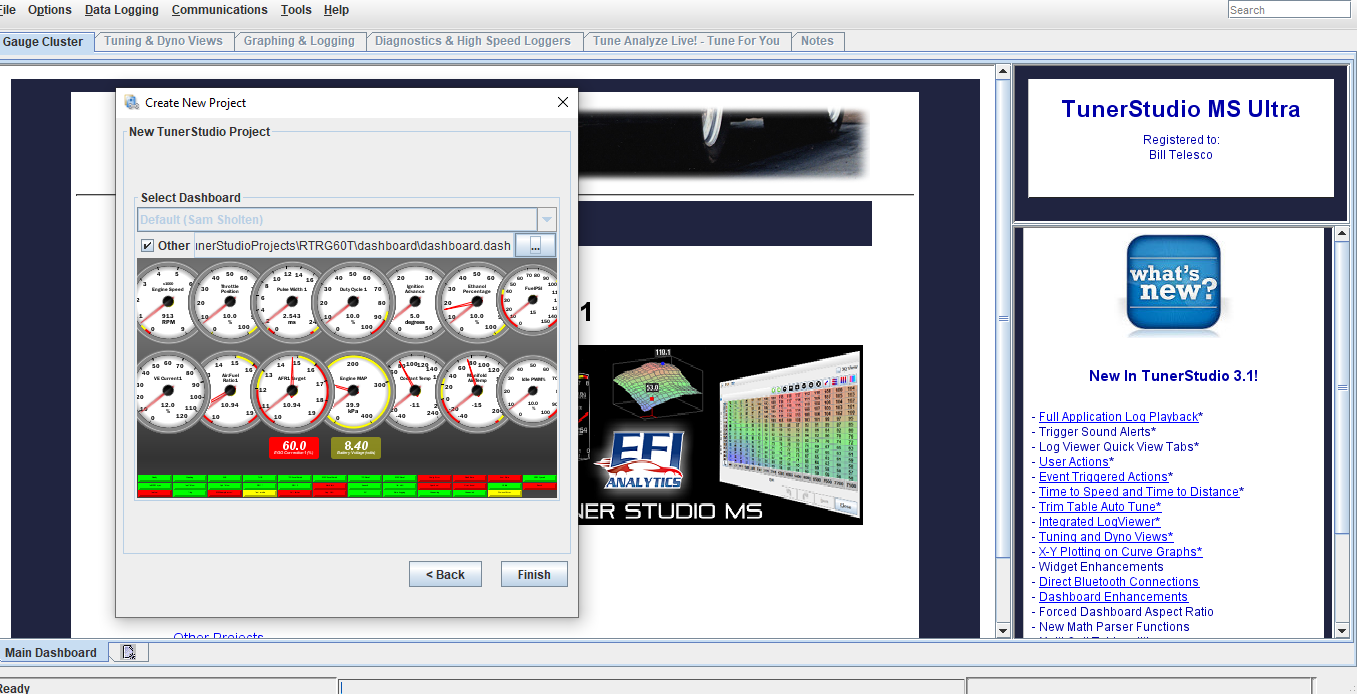Click Log Viewer Quick View Tabs text

click(1119, 447)
